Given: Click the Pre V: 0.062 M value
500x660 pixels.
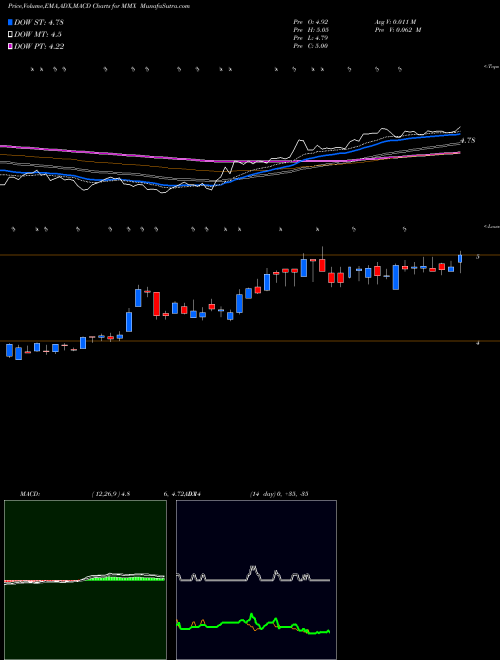Looking at the screenshot, I should point(397,30).
